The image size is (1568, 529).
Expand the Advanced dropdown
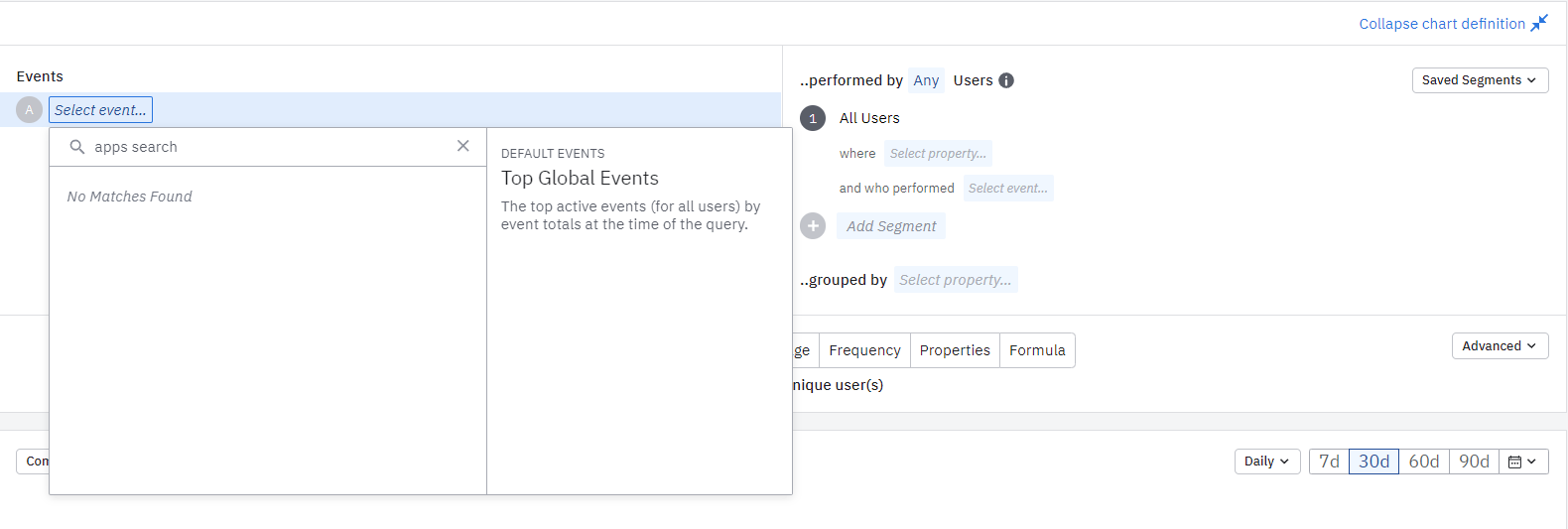pos(1499,346)
